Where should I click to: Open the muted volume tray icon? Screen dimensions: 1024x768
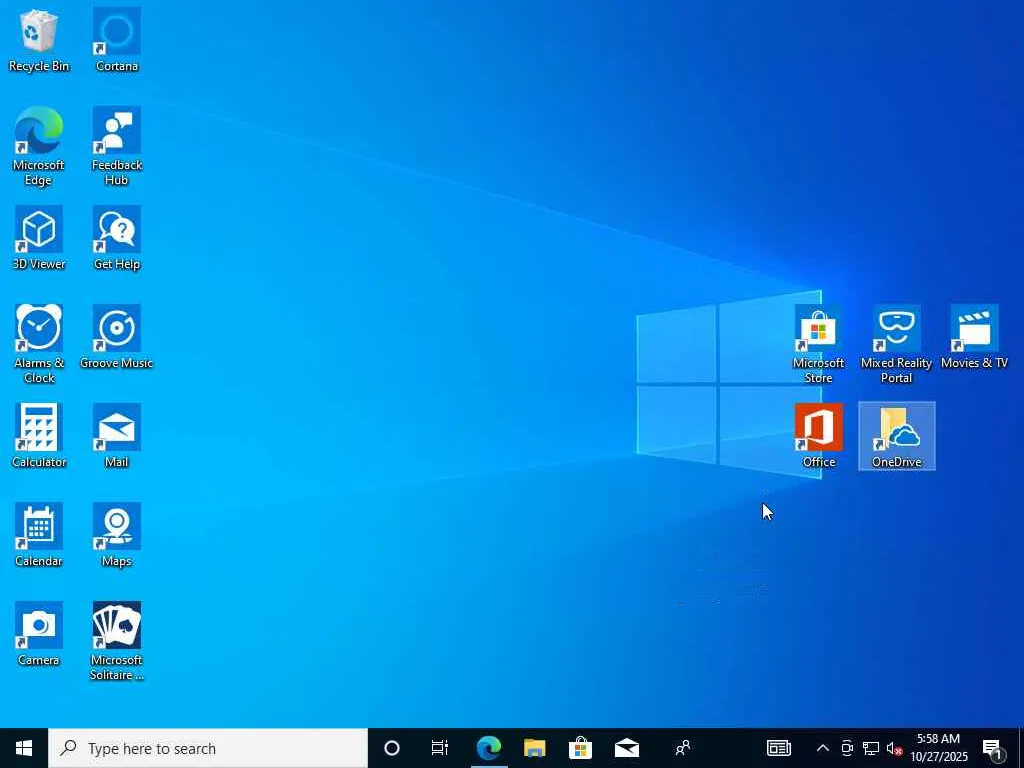[894, 748]
